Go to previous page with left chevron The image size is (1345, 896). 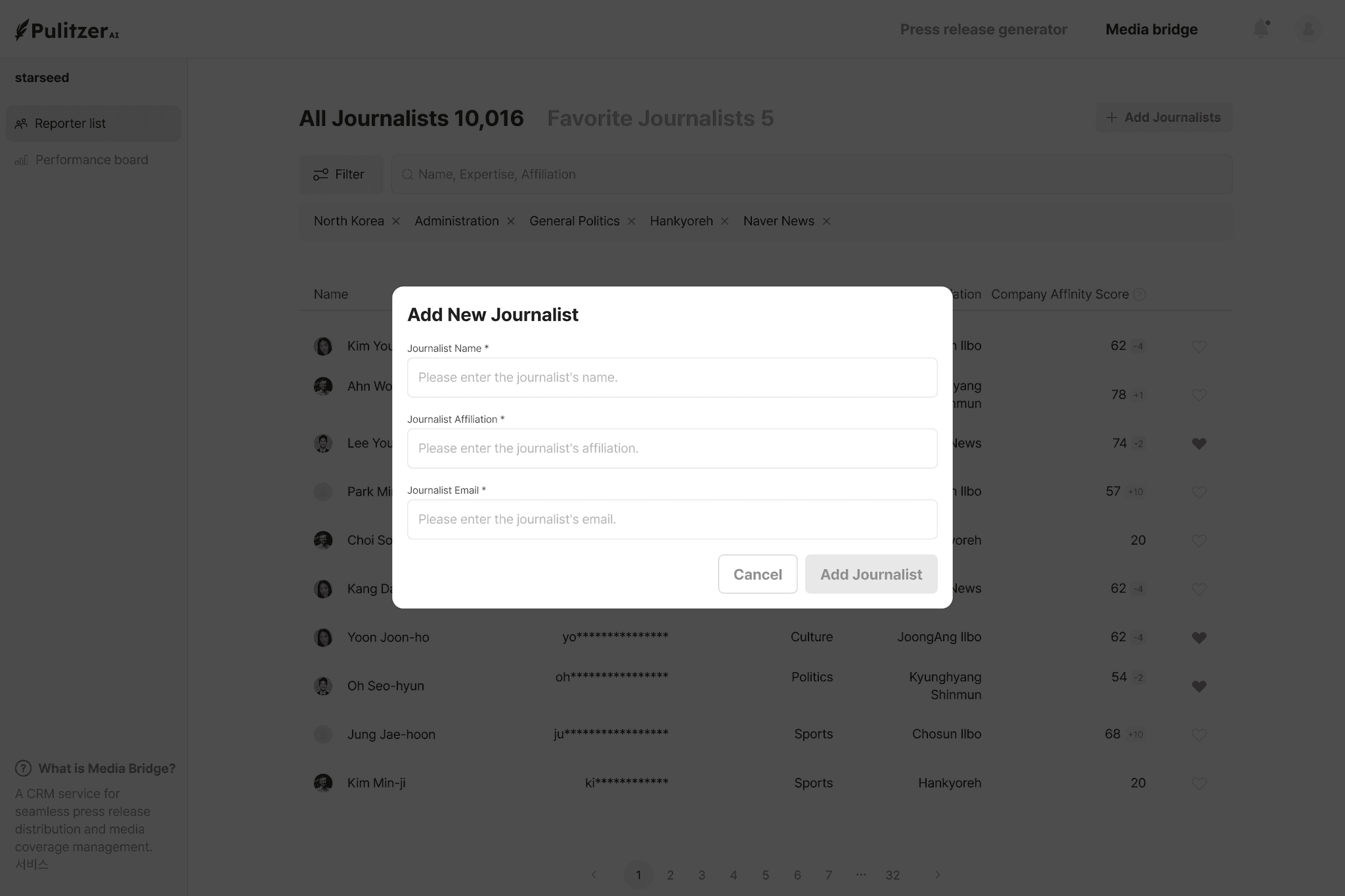click(594, 875)
